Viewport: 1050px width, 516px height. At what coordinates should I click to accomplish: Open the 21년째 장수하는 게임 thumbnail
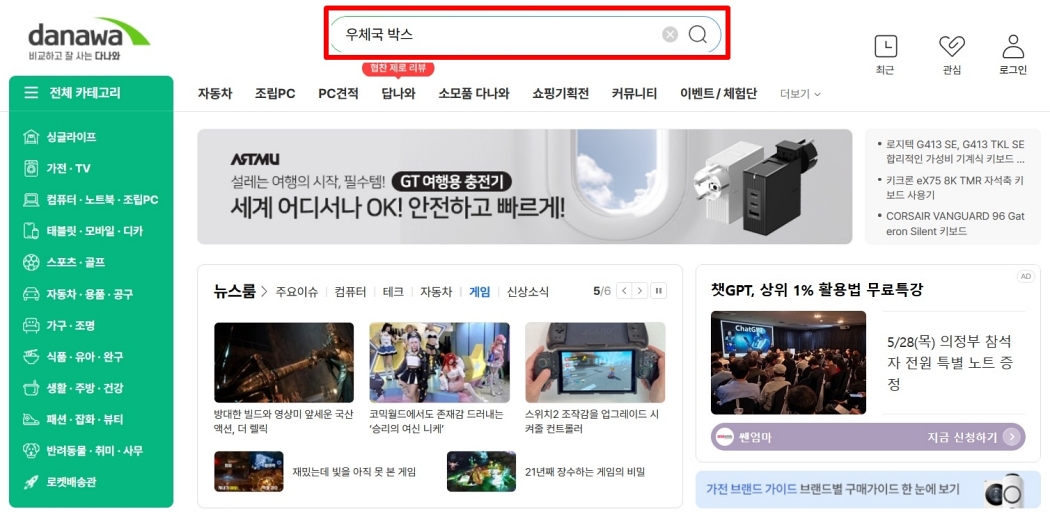tap(481, 471)
